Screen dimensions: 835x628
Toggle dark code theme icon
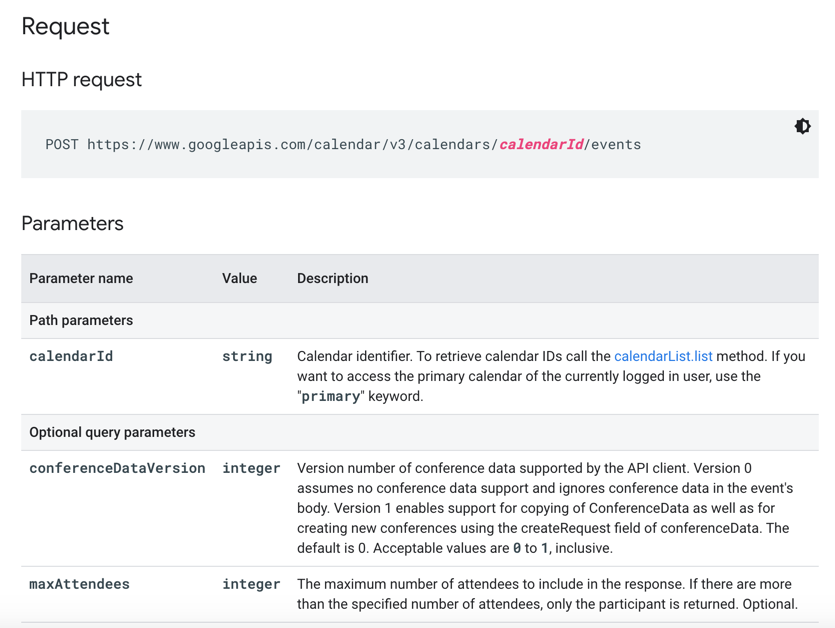point(803,126)
